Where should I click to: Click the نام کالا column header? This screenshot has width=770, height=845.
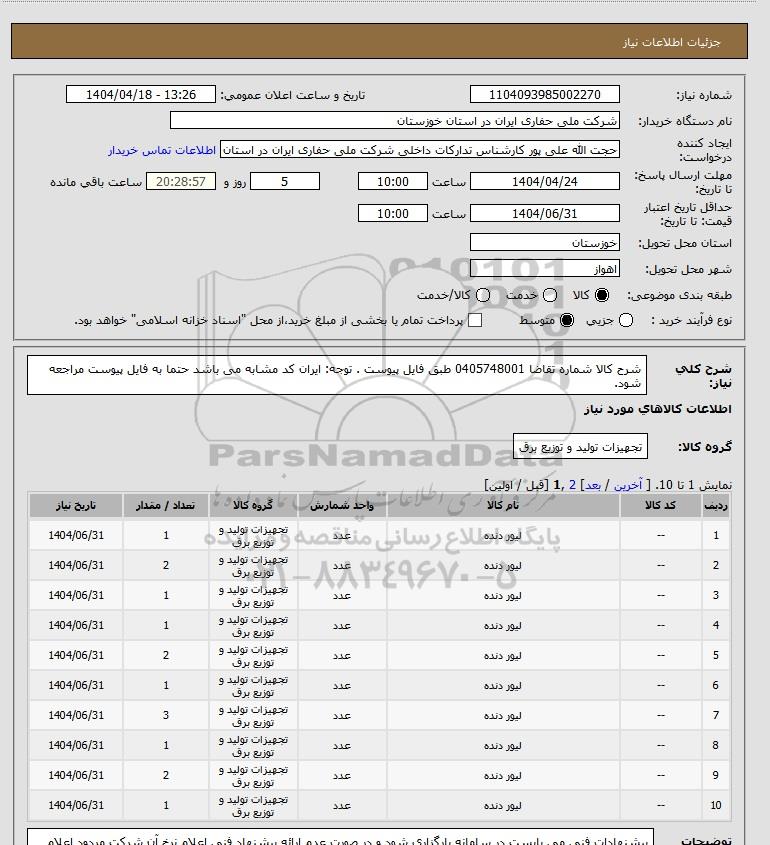[503, 505]
